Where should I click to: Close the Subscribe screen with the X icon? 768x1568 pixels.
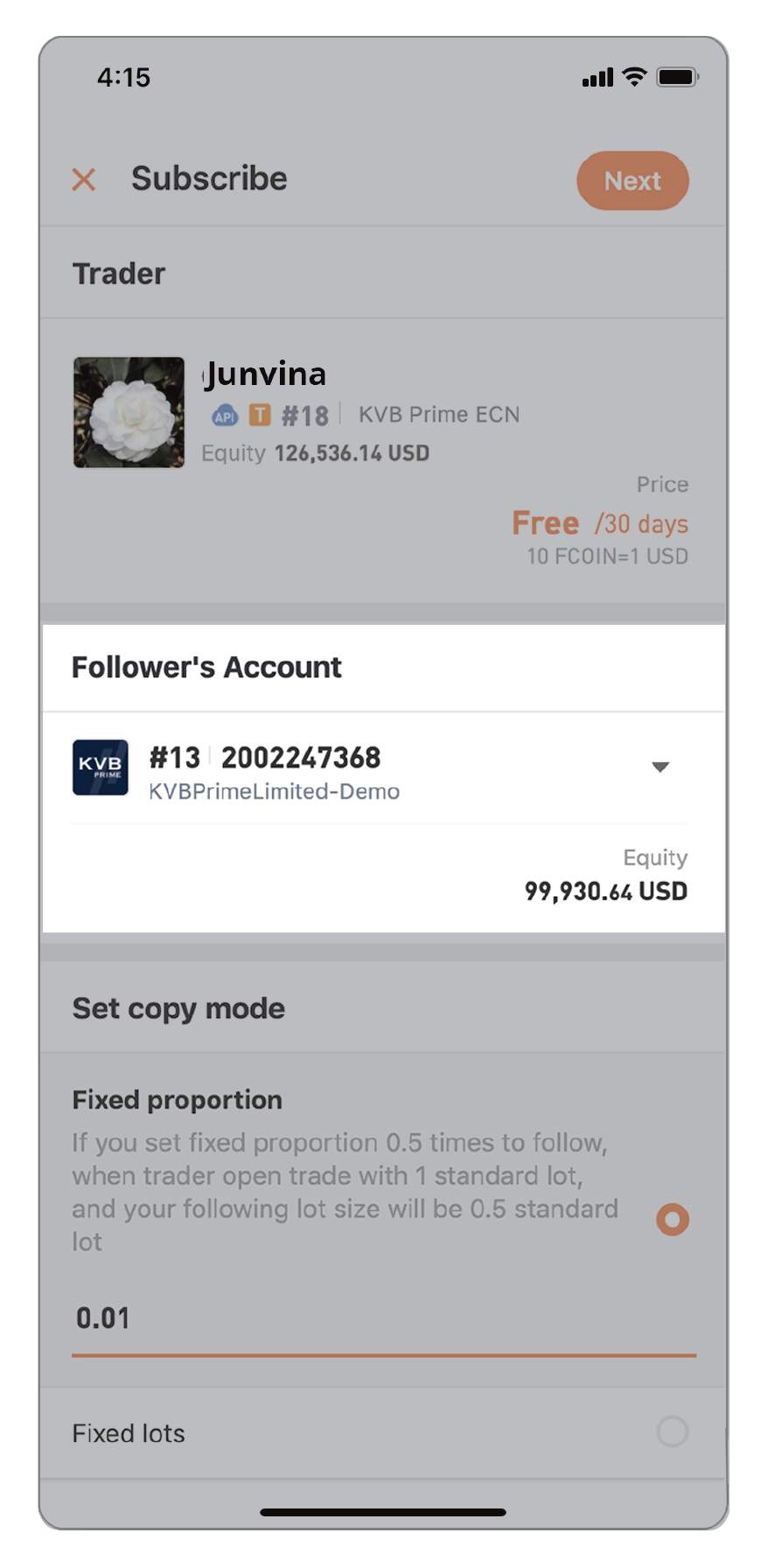coord(84,180)
